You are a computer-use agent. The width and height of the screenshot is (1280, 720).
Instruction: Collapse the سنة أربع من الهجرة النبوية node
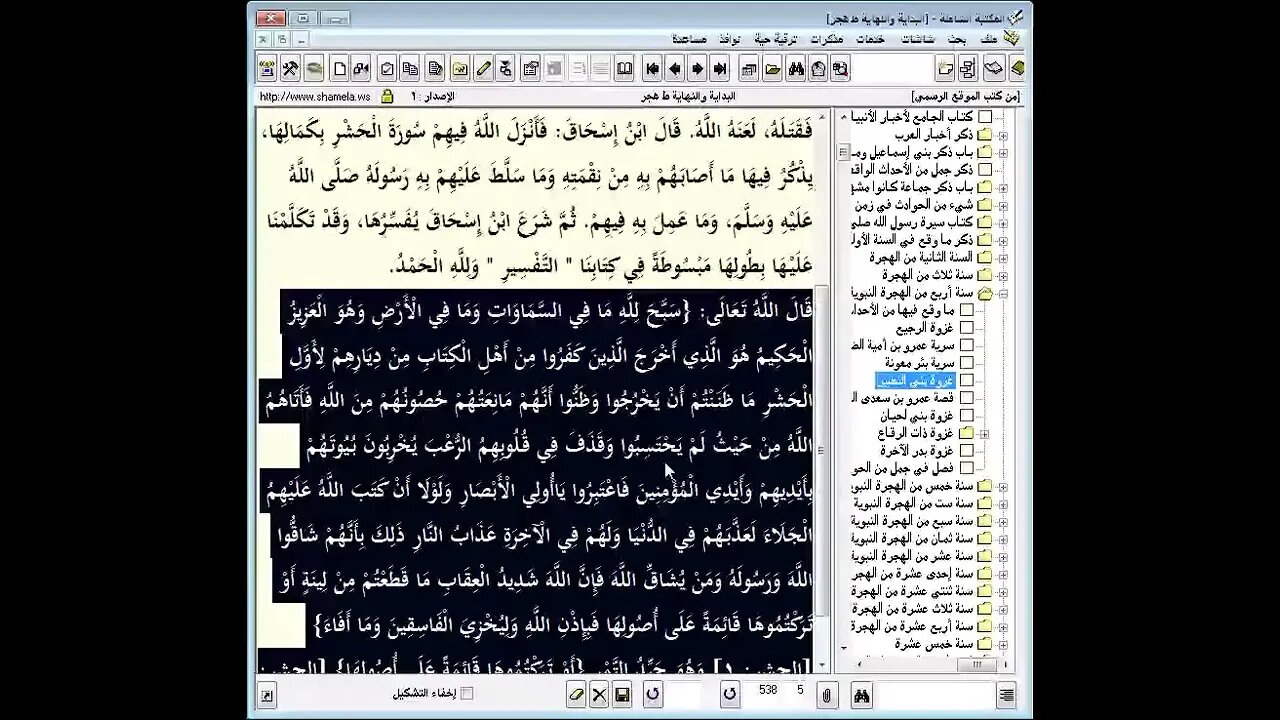(x=1003, y=293)
